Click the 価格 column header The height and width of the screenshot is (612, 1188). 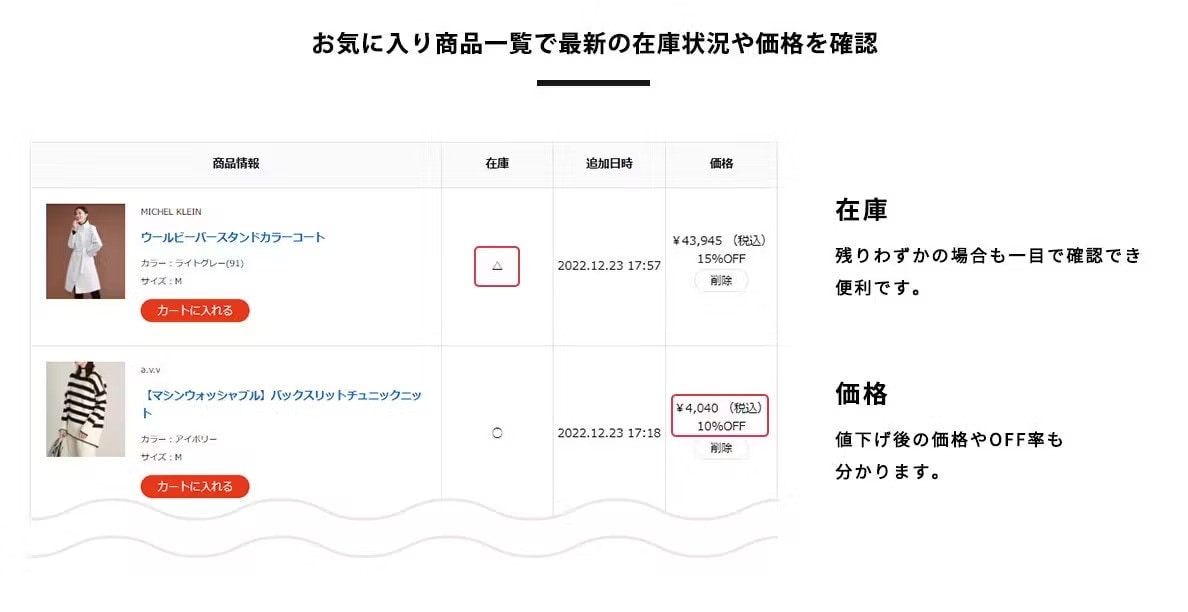click(x=721, y=164)
